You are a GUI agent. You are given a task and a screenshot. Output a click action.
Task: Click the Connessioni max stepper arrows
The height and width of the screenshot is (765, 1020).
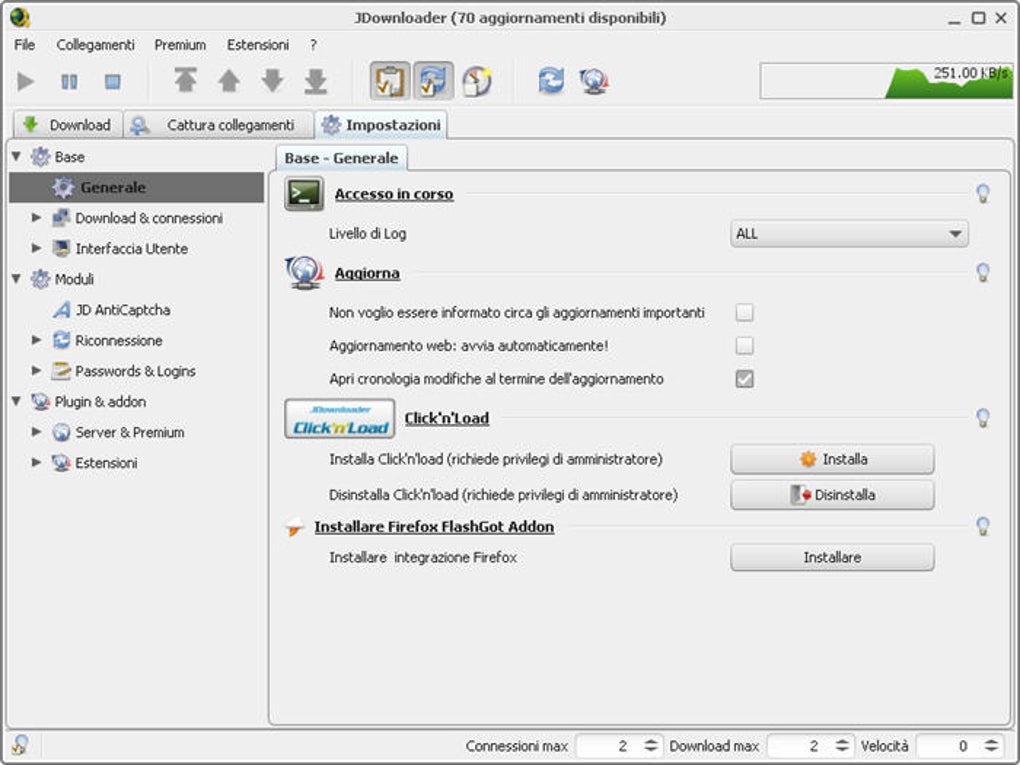(651, 745)
